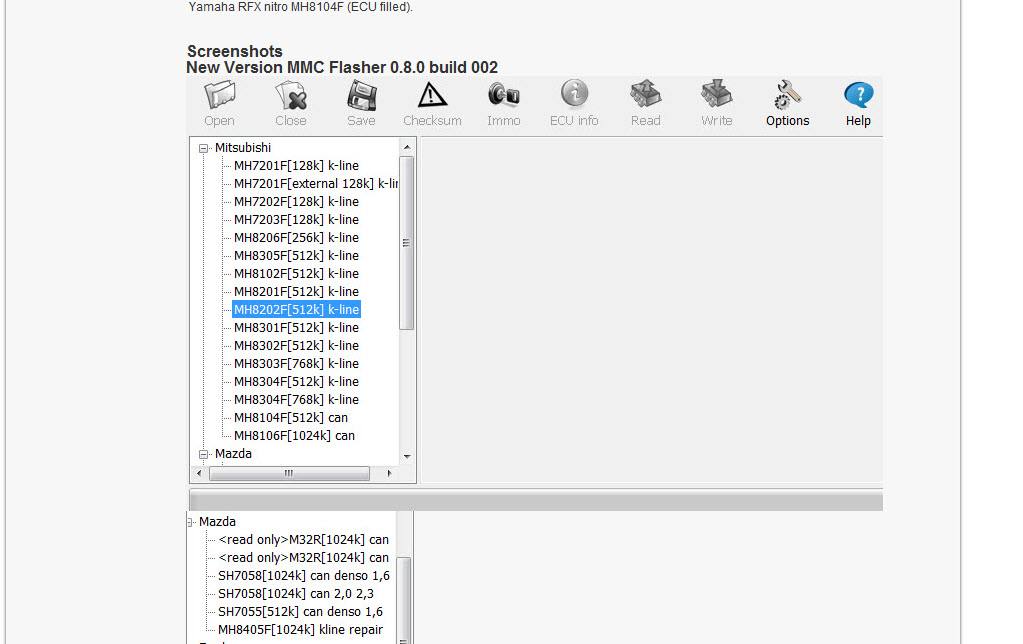Viewport: 1023px width, 644px height.
Task: Click the Open file toolbar icon
Action: [x=219, y=104]
